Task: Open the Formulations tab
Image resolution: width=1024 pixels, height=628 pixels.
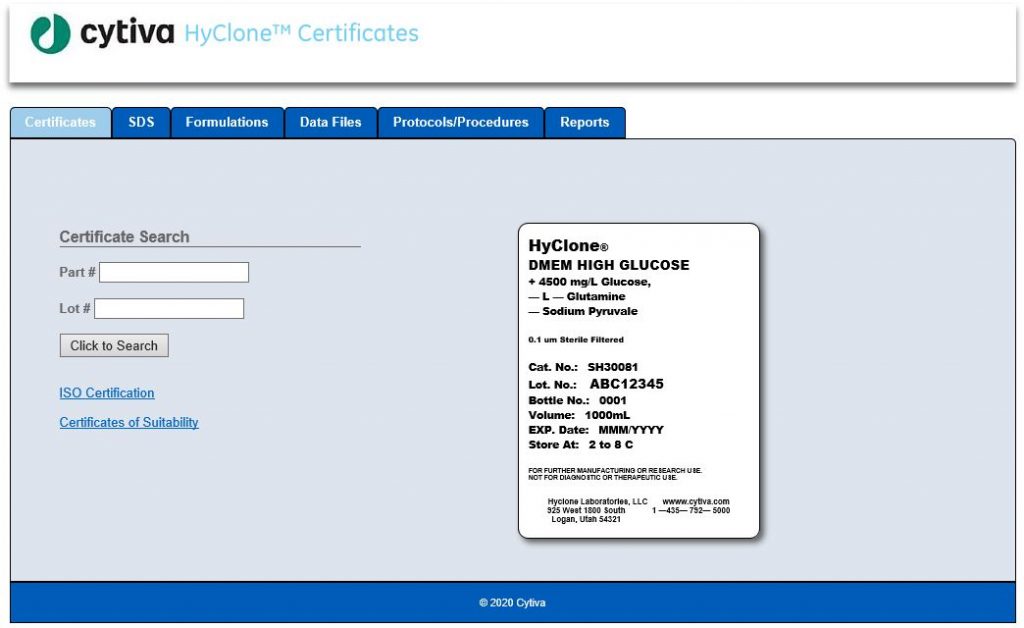Action: pos(227,122)
